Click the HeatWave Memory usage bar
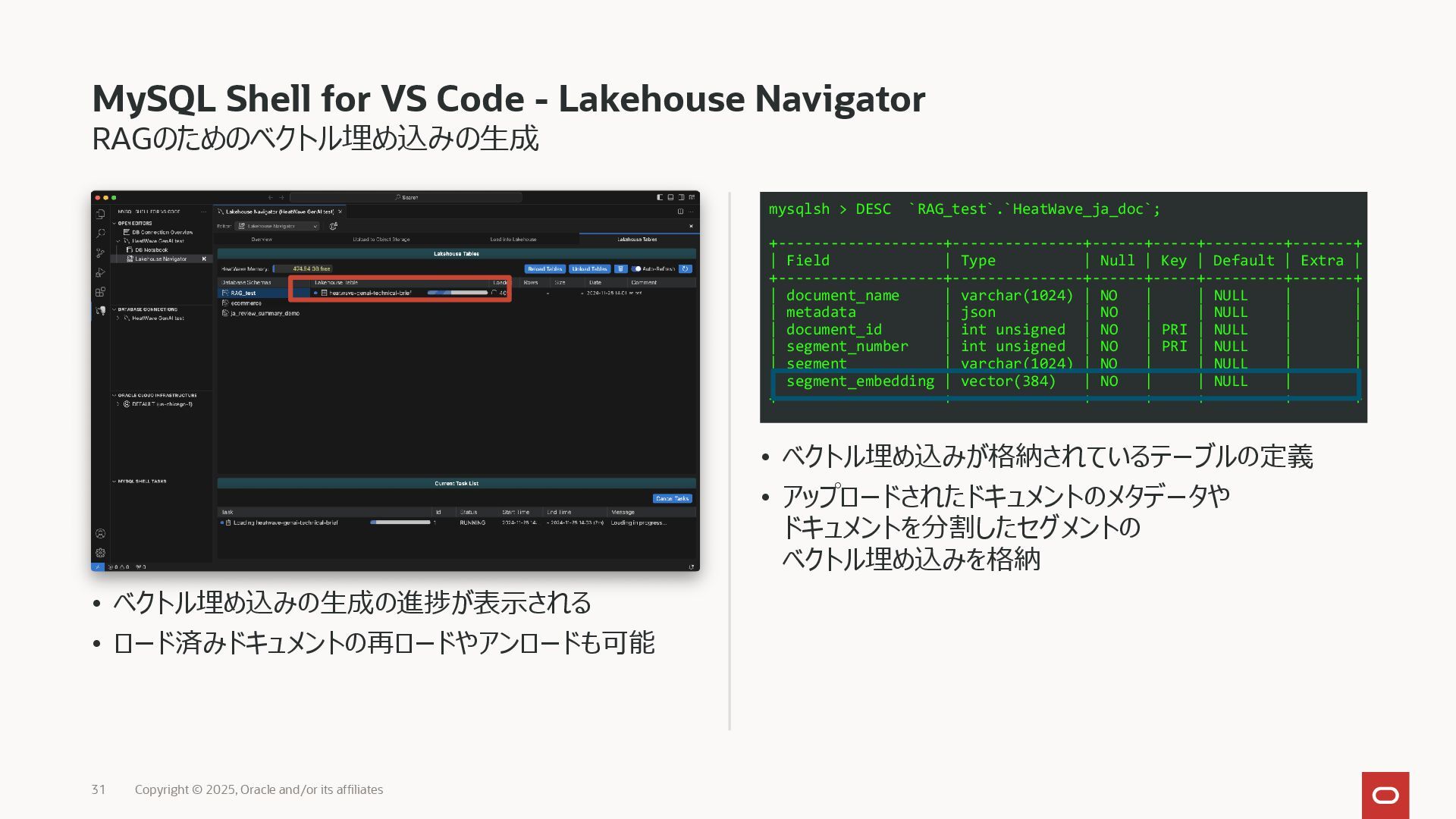The width and height of the screenshot is (1456, 819). [x=304, y=268]
